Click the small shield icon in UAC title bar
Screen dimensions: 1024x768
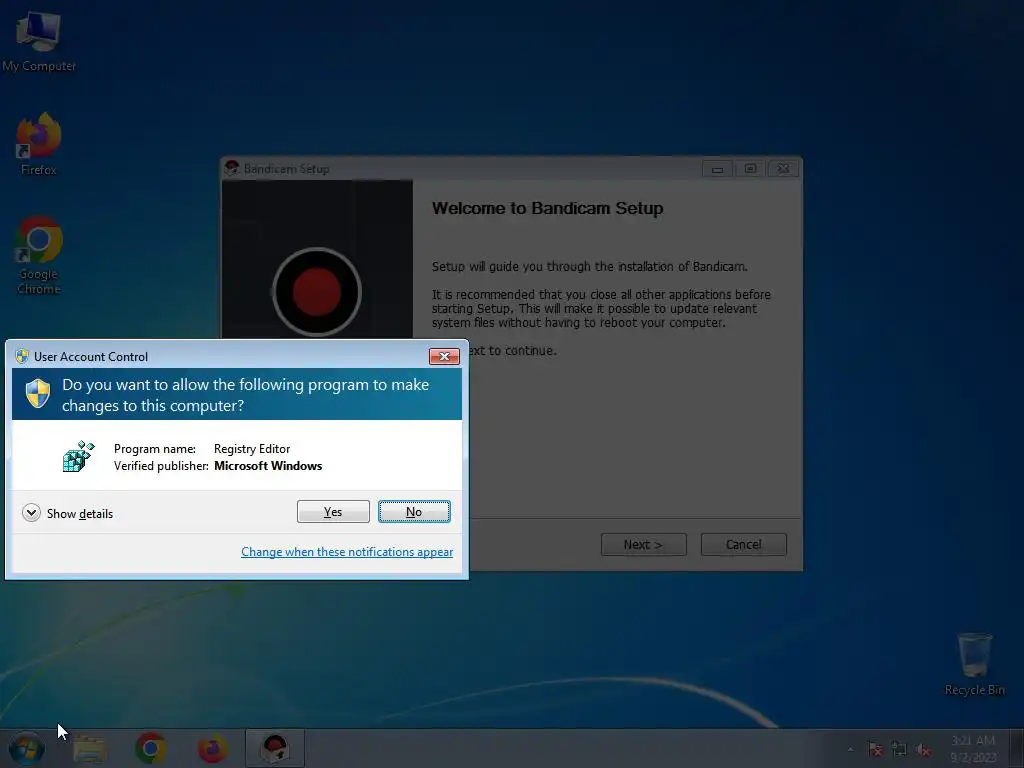[22, 356]
